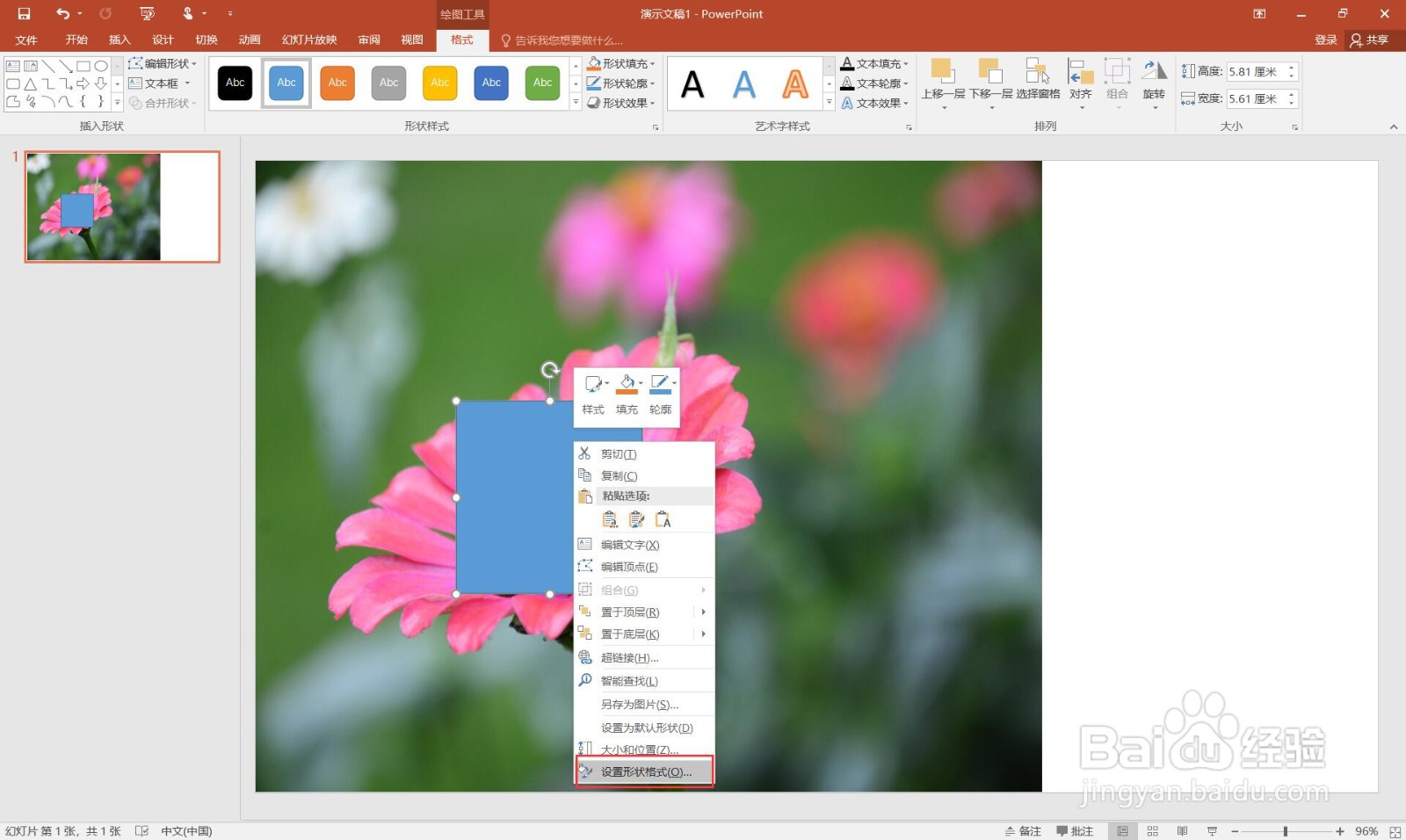This screenshot has height=840, width=1406.
Task: Toggle 批注 comments pane in status bar
Action: (1075, 831)
